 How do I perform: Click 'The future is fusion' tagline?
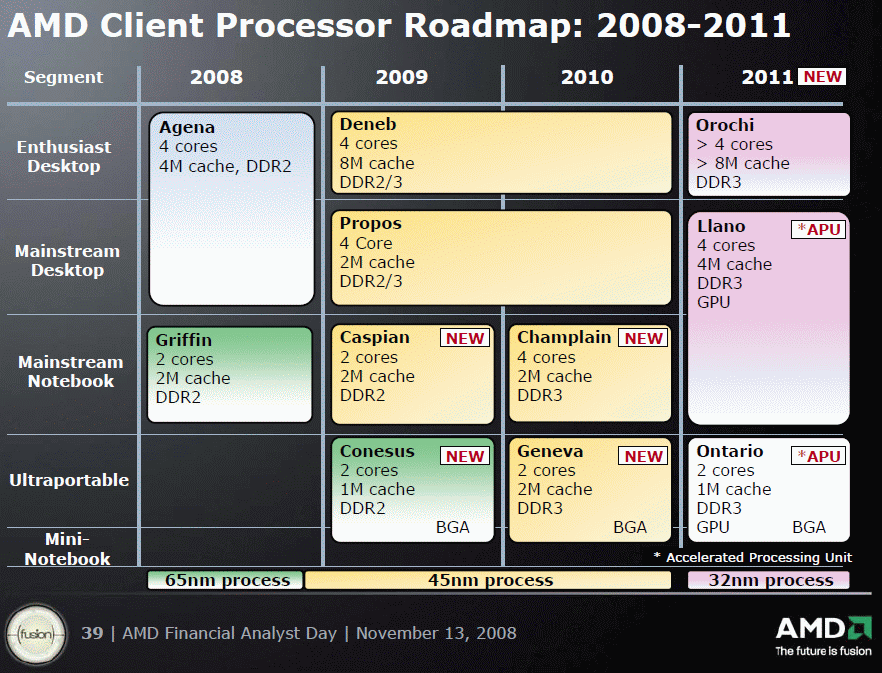point(824,651)
